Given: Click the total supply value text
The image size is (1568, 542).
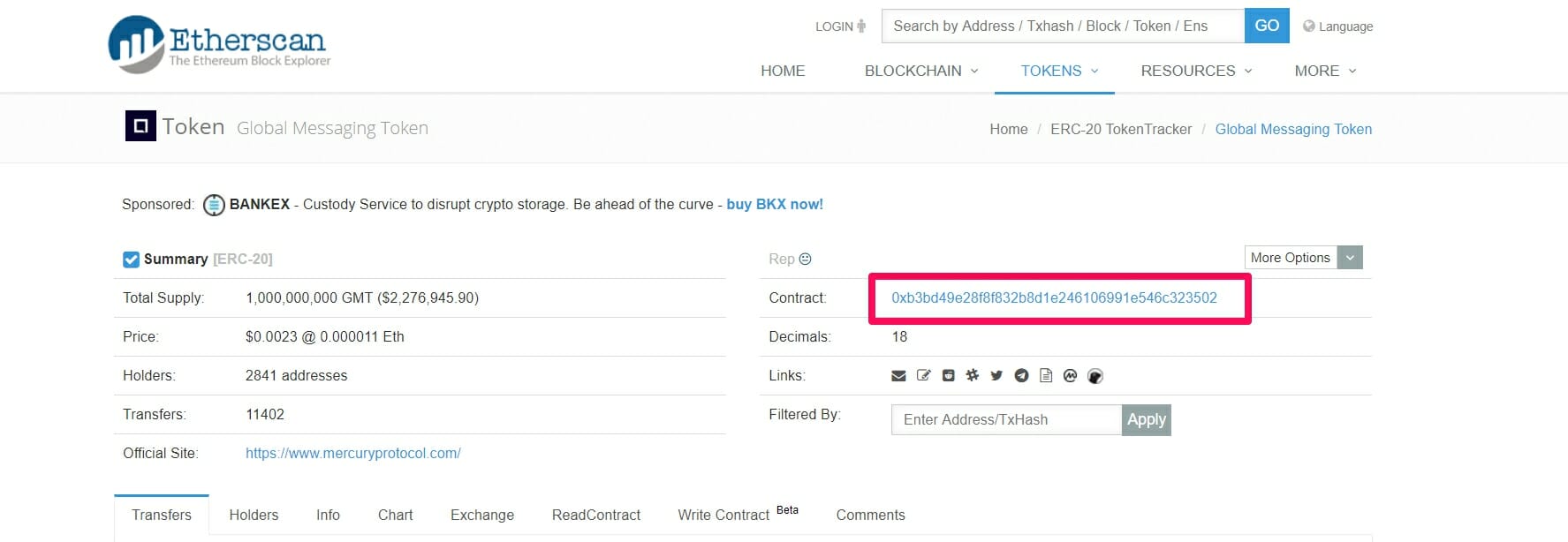Looking at the screenshot, I should coord(362,298).
